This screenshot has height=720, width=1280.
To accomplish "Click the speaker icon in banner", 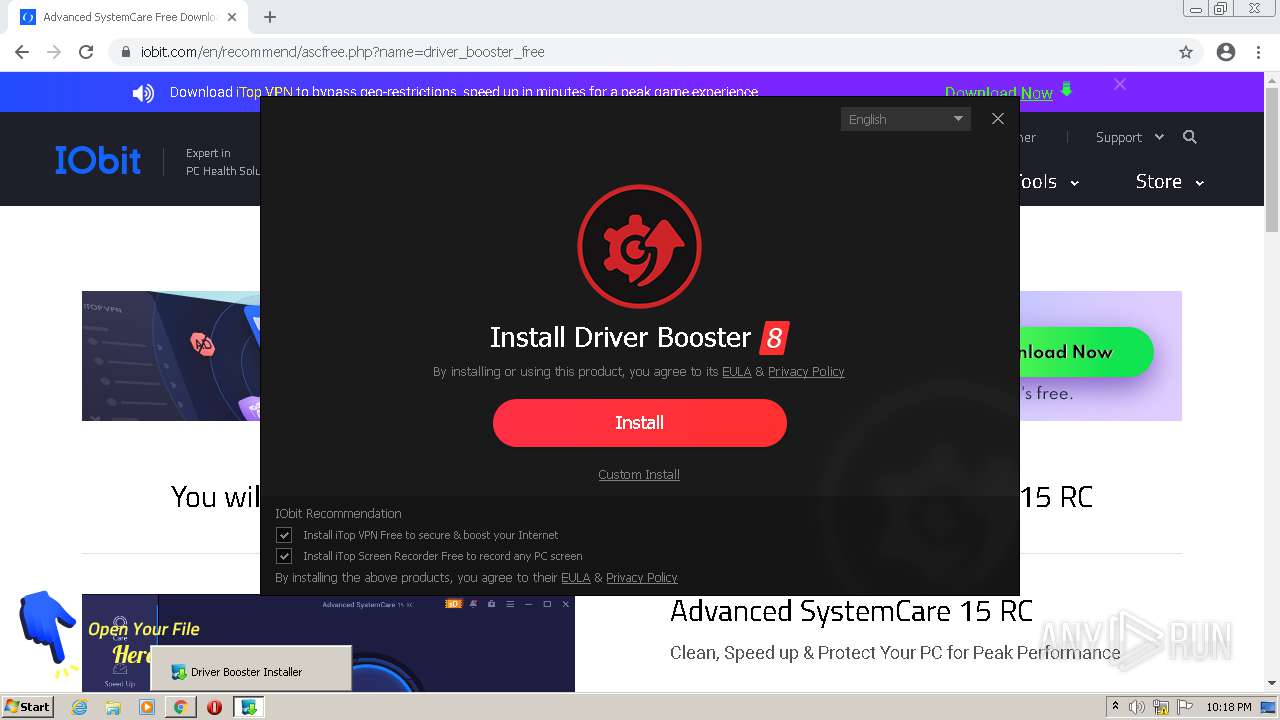I will pos(143,93).
